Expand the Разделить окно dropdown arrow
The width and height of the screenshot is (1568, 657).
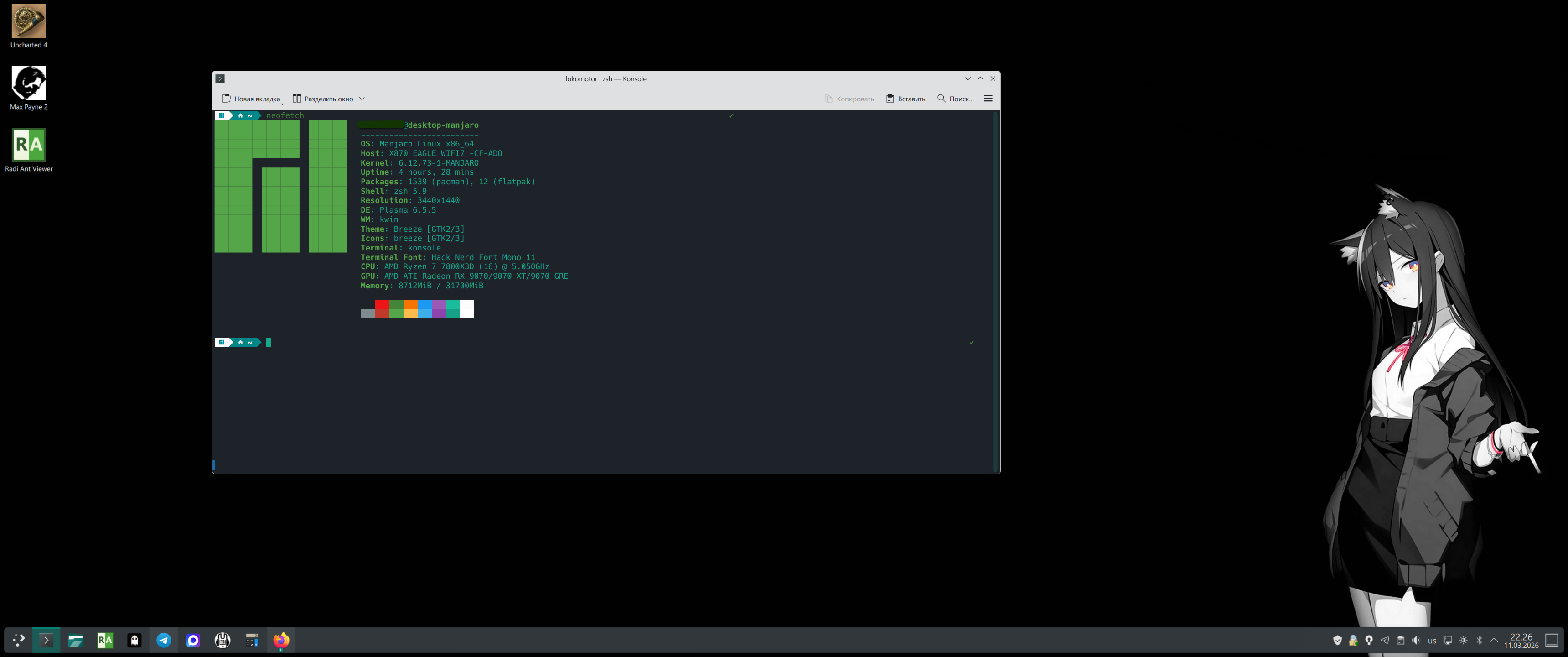(362, 99)
